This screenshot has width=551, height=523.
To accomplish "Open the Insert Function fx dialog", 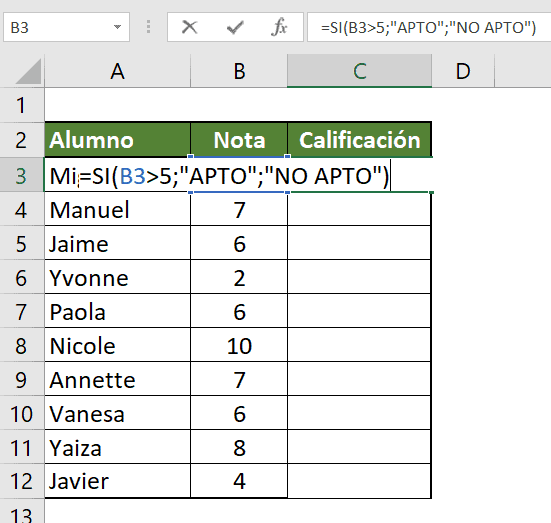I will click(x=279, y=27).
